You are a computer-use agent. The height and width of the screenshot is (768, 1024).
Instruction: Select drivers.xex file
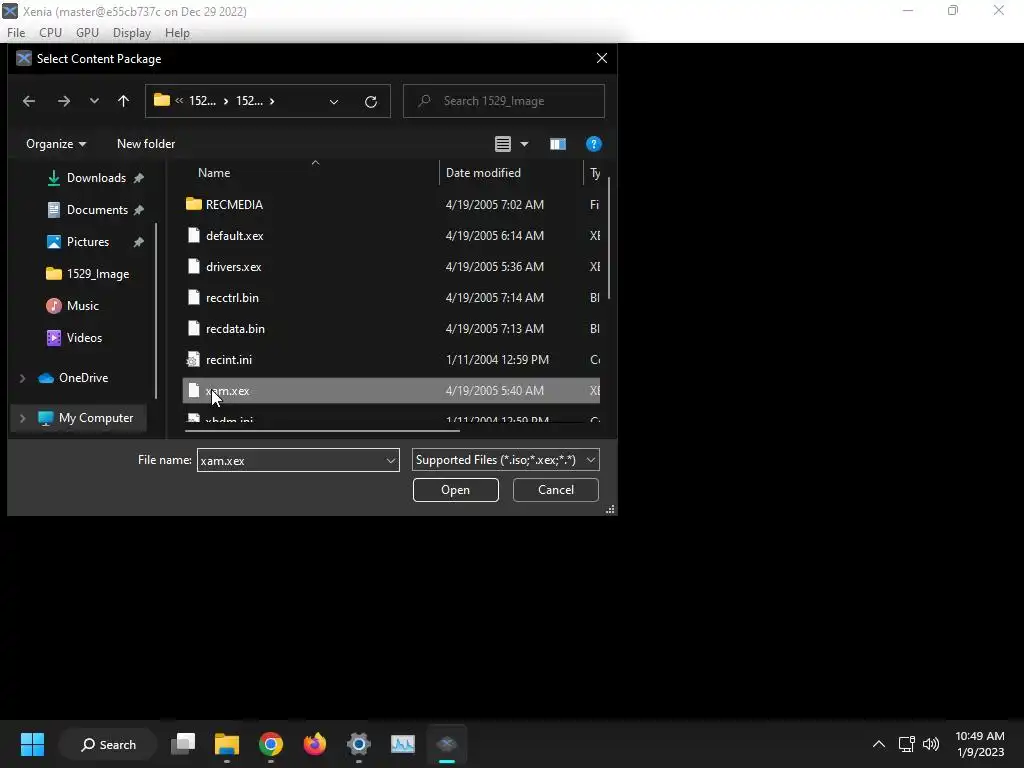tap(233, 266)
